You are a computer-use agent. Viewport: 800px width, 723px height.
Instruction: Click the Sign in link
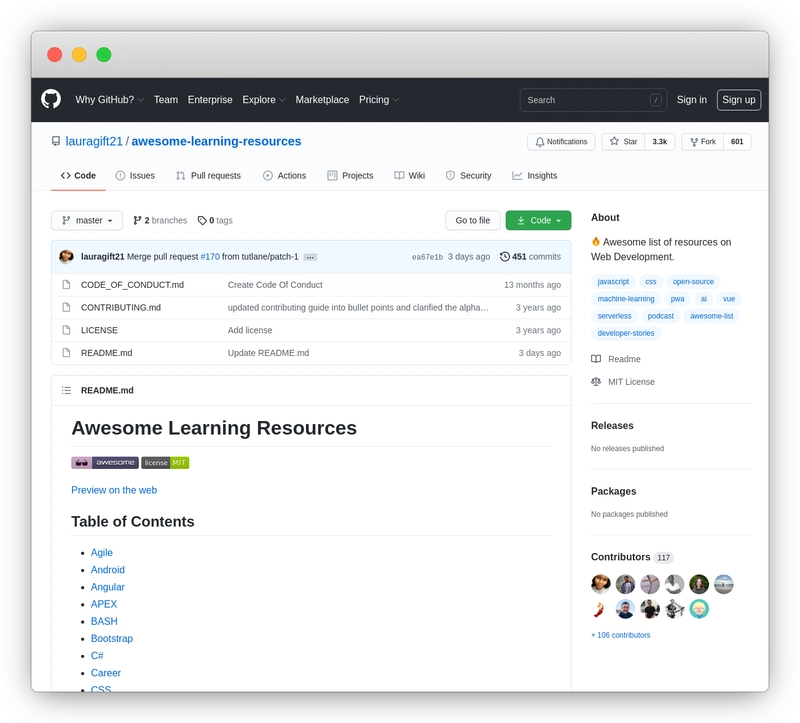(x=692, y=99)
